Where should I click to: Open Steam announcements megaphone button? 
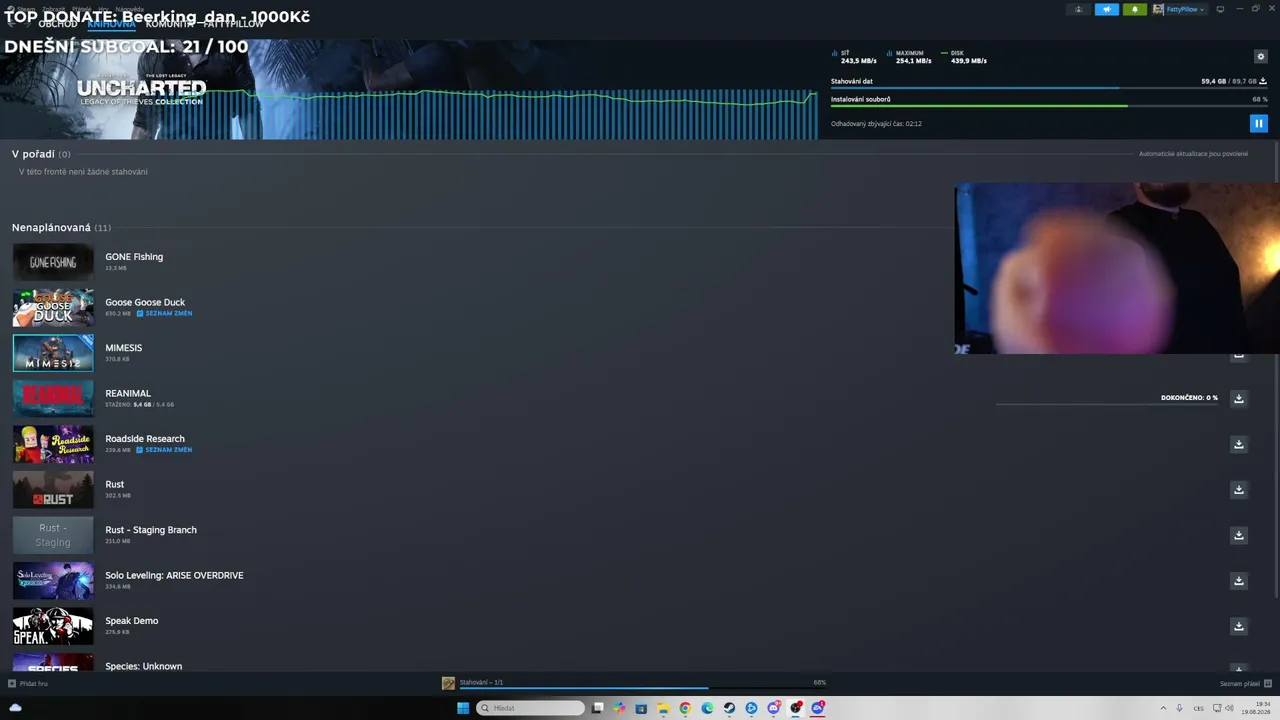point(1106,9)
